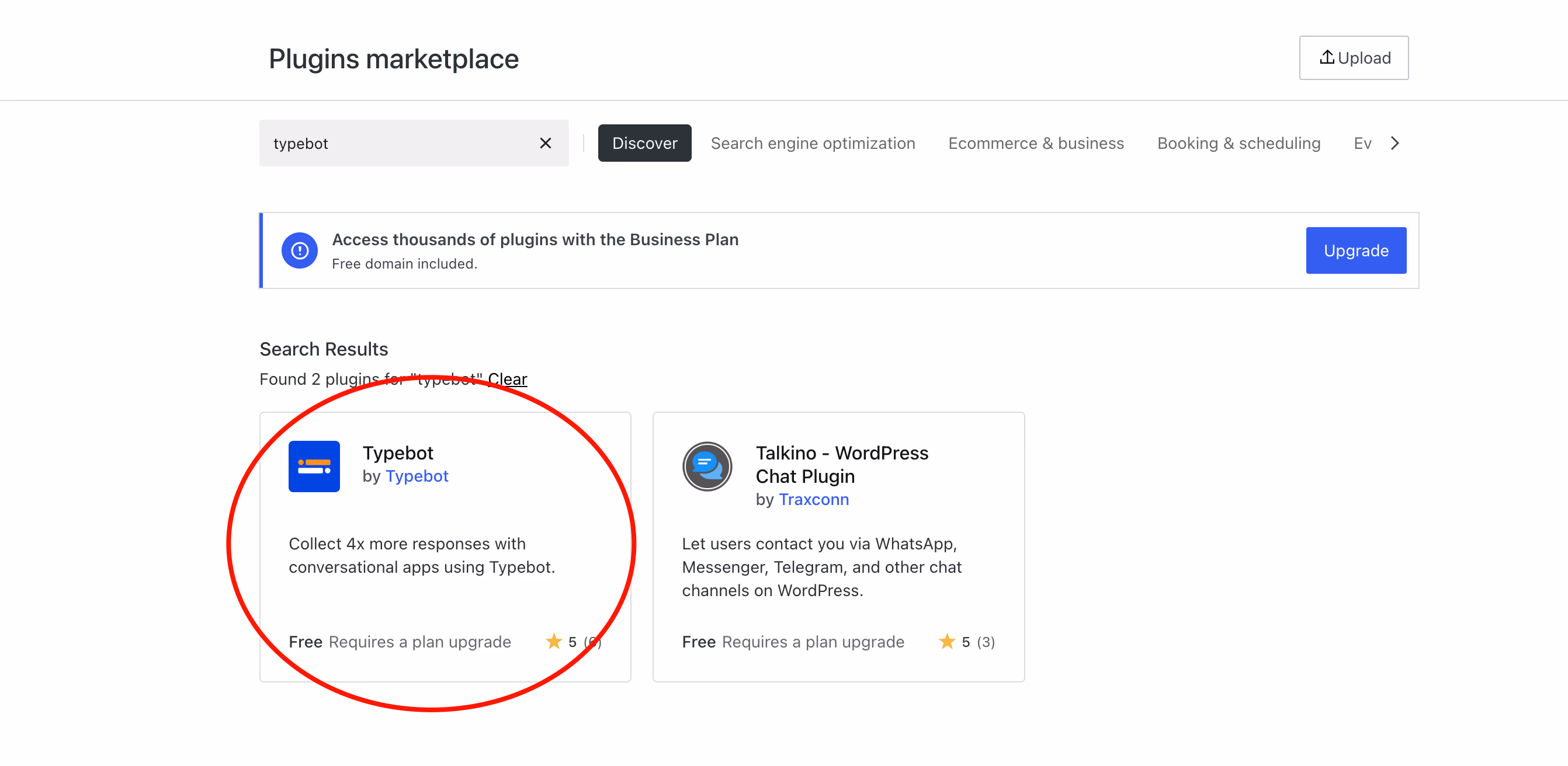Open the partially visible Ev category tab
This screenshot has height=766, width=1568.
[x=1362, y=143]
